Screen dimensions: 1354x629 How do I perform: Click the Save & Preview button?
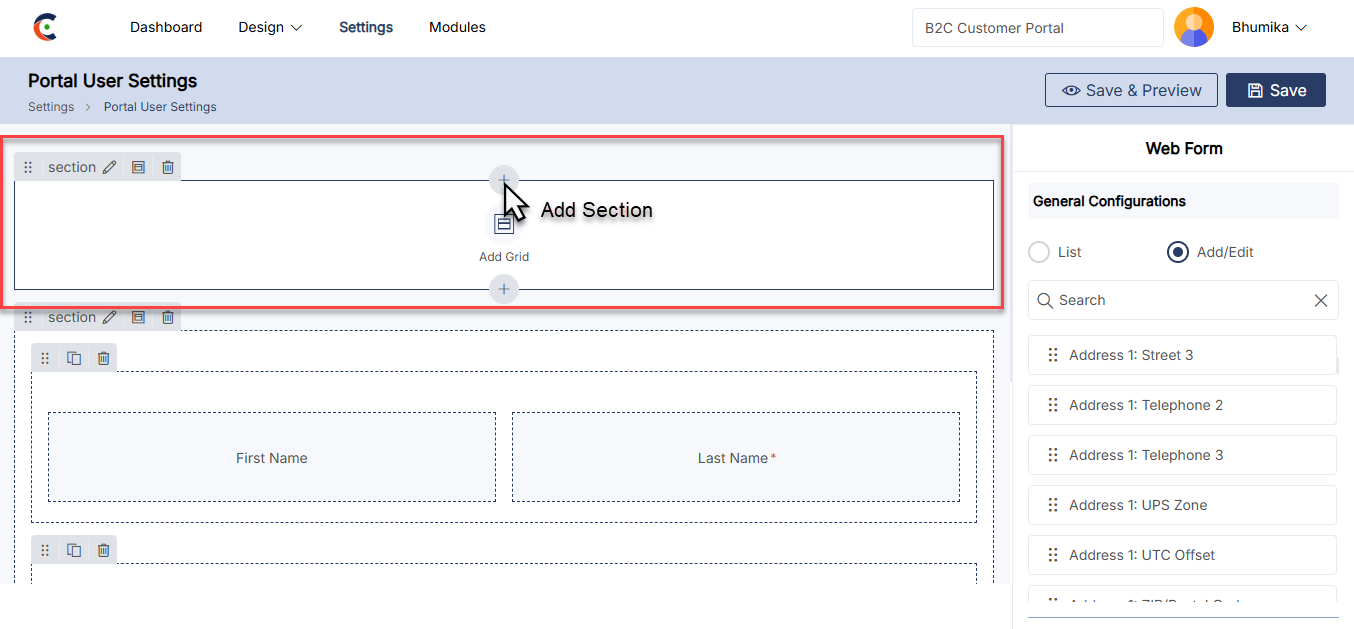1131,90
